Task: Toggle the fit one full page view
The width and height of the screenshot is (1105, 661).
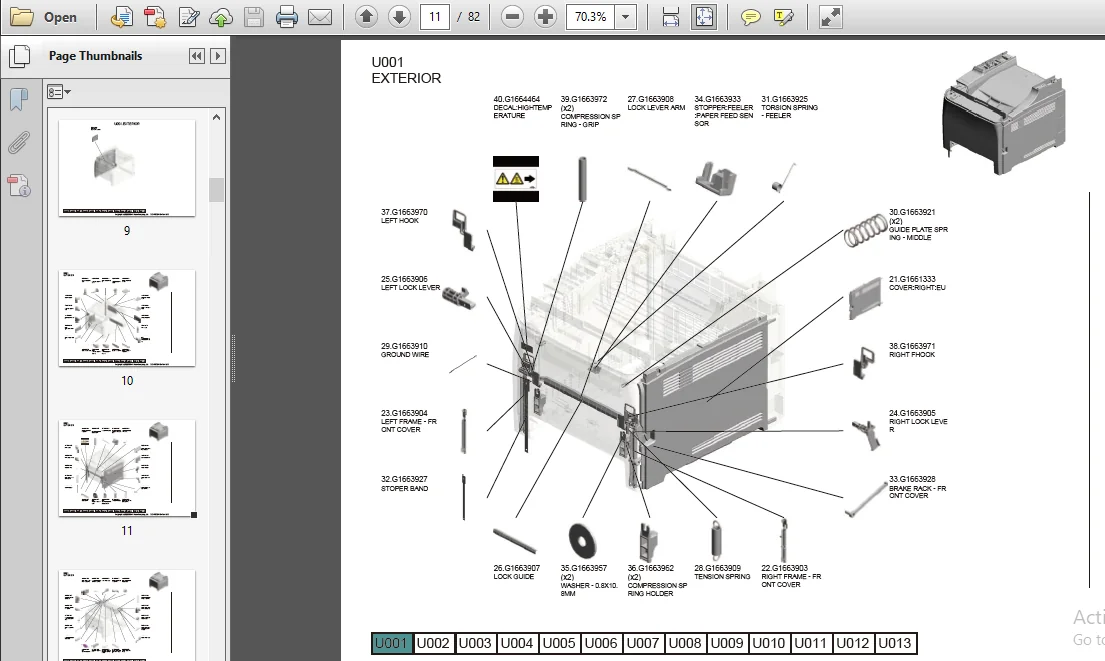Action: tap(704, 17)
